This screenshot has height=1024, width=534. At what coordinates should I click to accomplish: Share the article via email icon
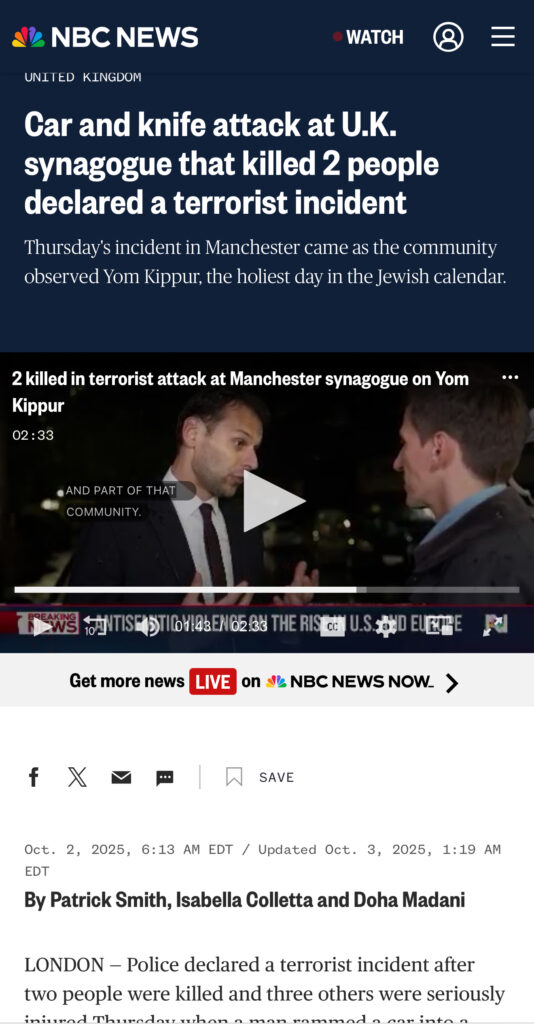point(121,777)
